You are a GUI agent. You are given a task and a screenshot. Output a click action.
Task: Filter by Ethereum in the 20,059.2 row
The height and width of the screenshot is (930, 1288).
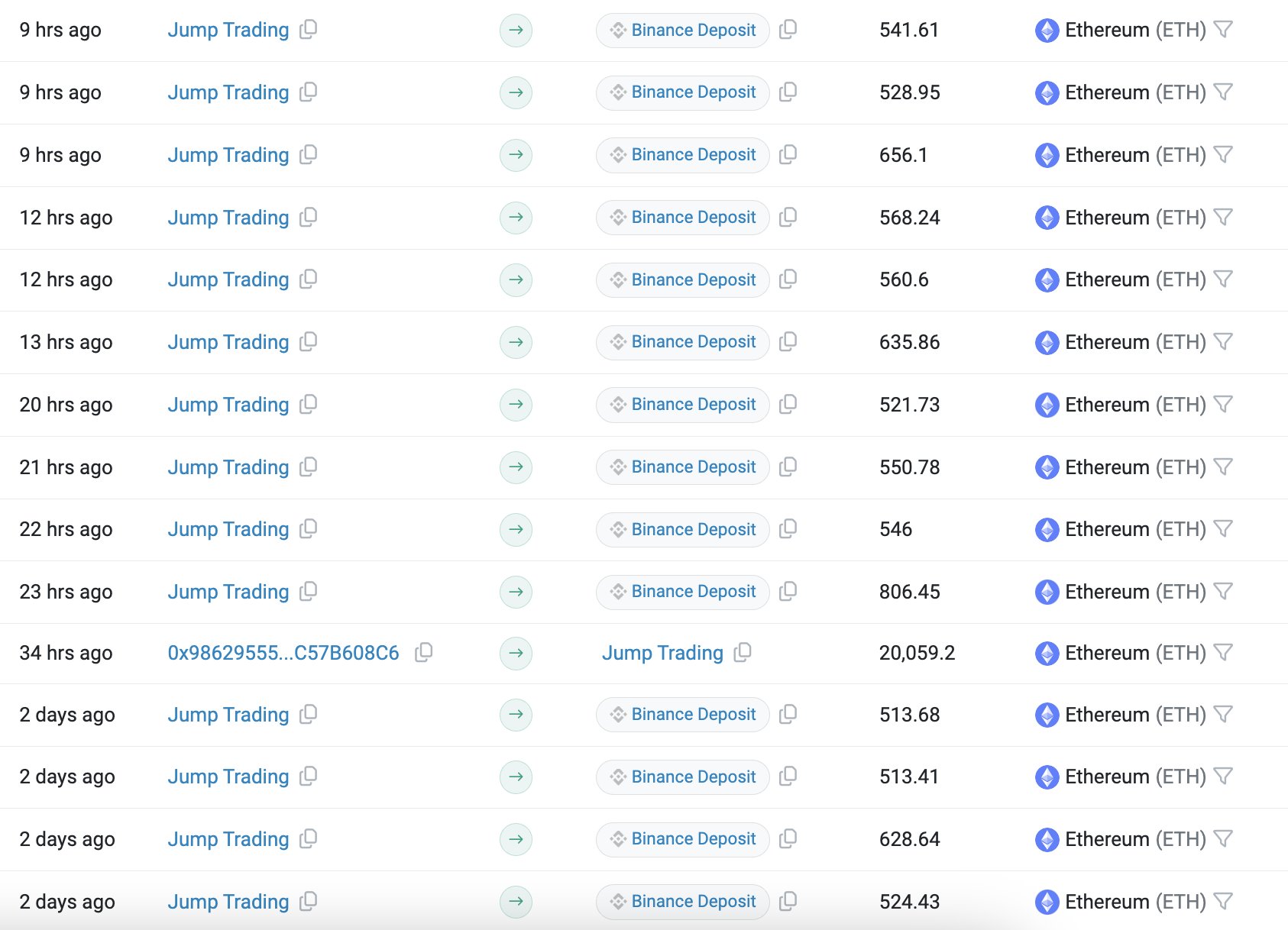pyautogui.click(x=1223, y=653)
